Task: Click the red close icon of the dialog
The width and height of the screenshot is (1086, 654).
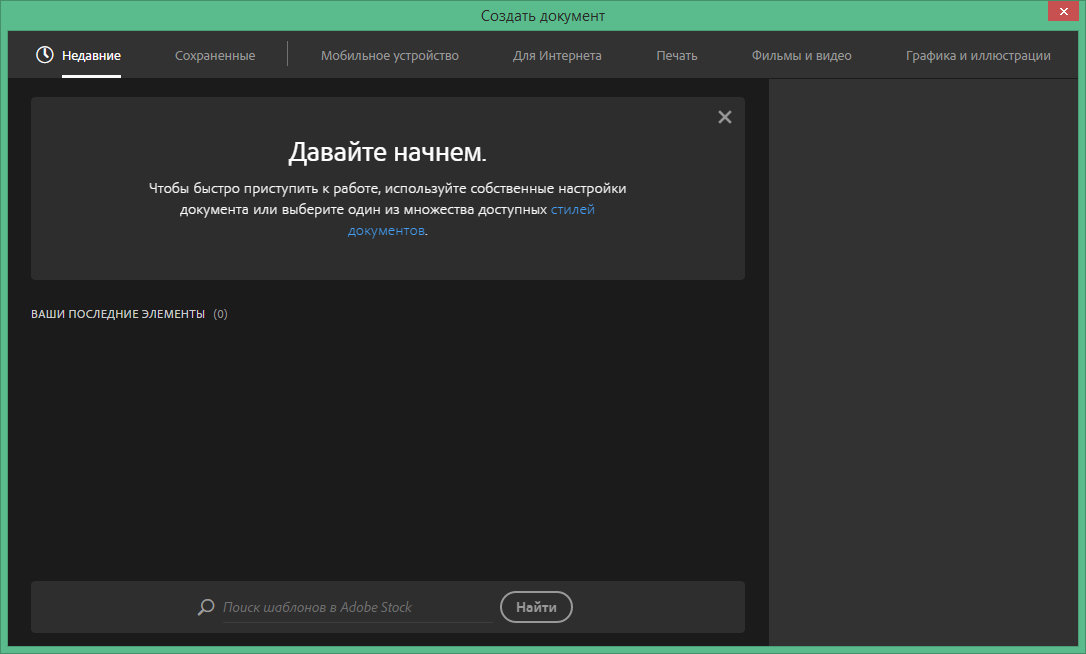Action: [1063, 11]
